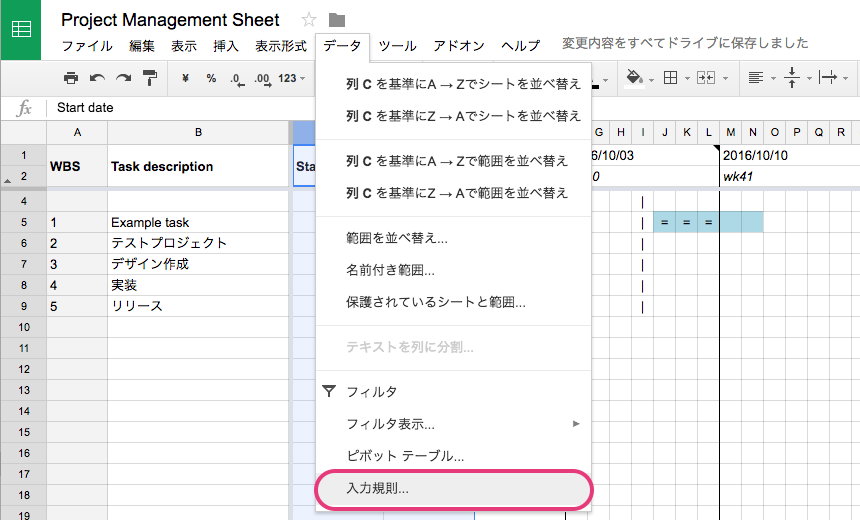The width and height of the screenshot is (860, 520).
Task: Select フィルタ表示... menu entry
Action: [453, 424]
